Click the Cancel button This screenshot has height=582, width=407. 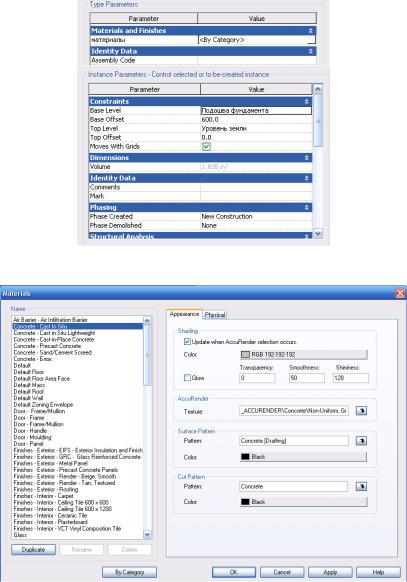click(282, 572)
